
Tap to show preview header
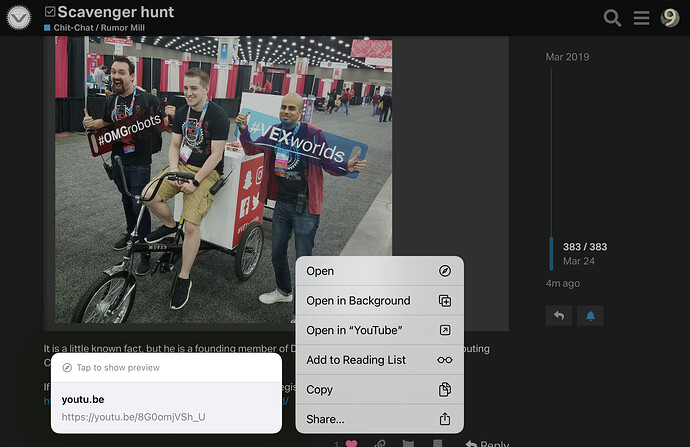(166, 368)
